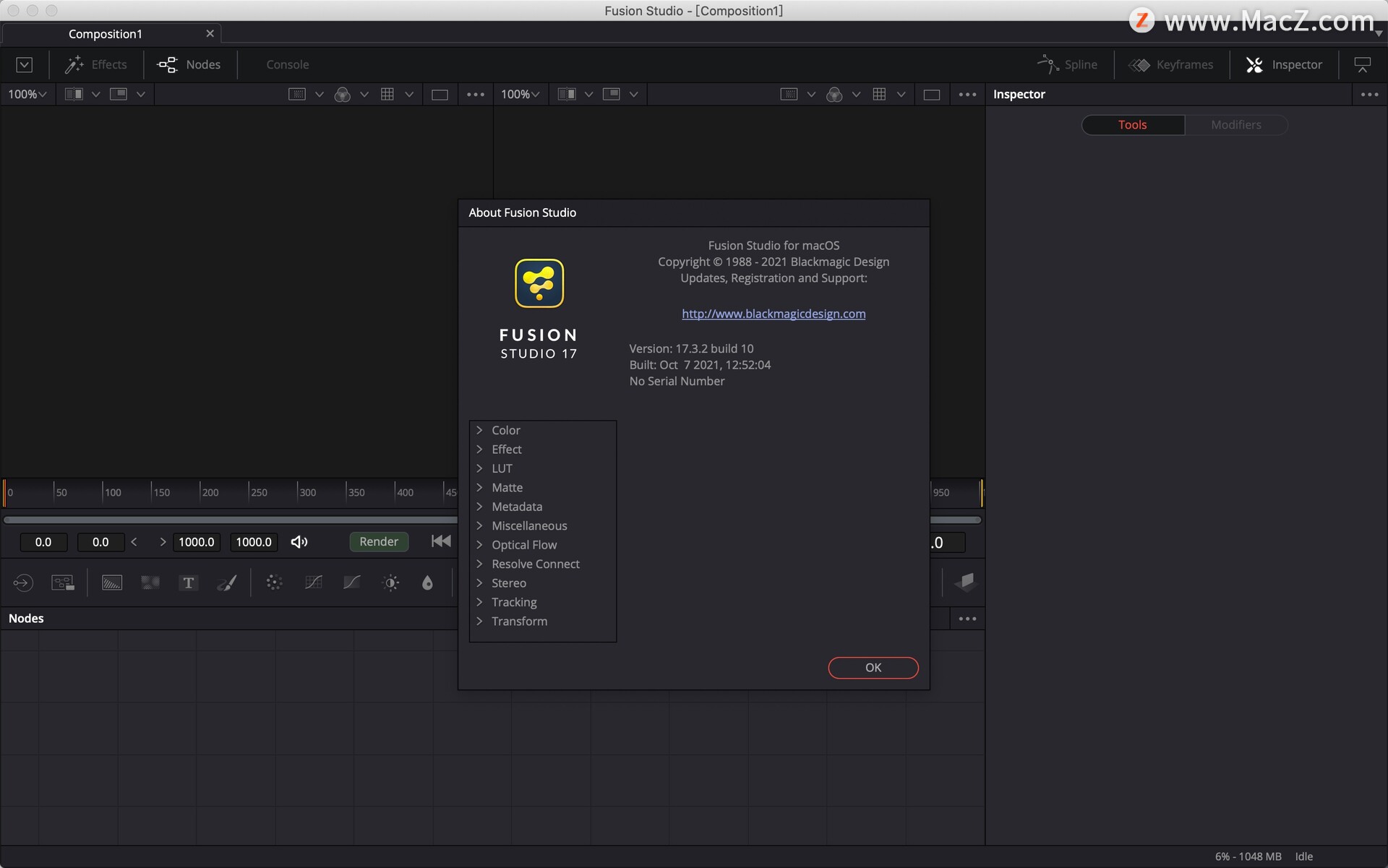Open the Inspector panel
Viewport: 1388px width, 868px height.
(x=1285, y=64)
